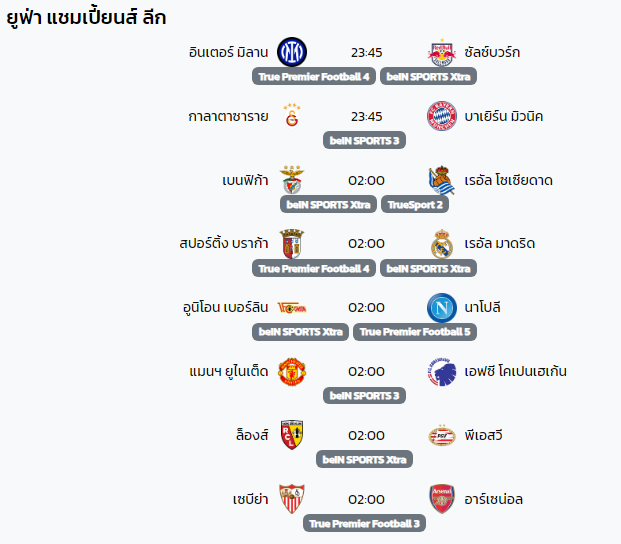Select True Premier Football 3 channel badge
This screenshot has width=621, height=544.
coord(366,523)
